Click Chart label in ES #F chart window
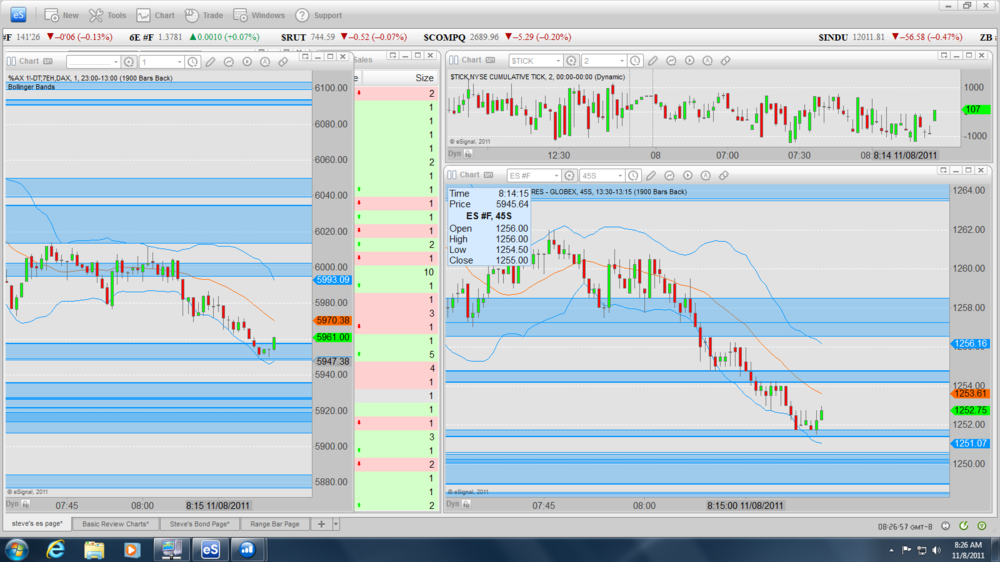Viewport: 1000px width, 562px height. tap(469, 175)
